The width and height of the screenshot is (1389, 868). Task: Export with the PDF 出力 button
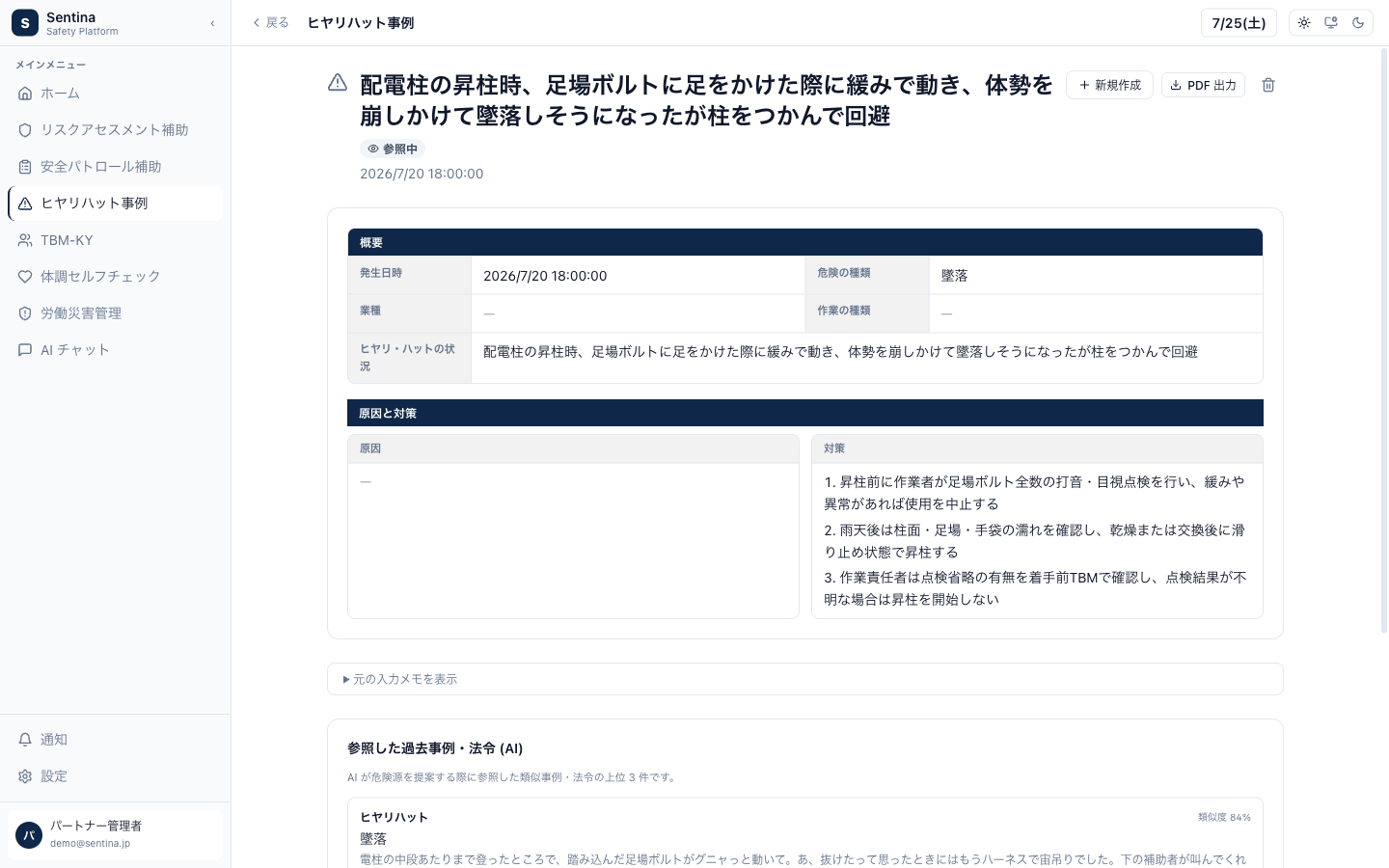tap(1203, 85)
